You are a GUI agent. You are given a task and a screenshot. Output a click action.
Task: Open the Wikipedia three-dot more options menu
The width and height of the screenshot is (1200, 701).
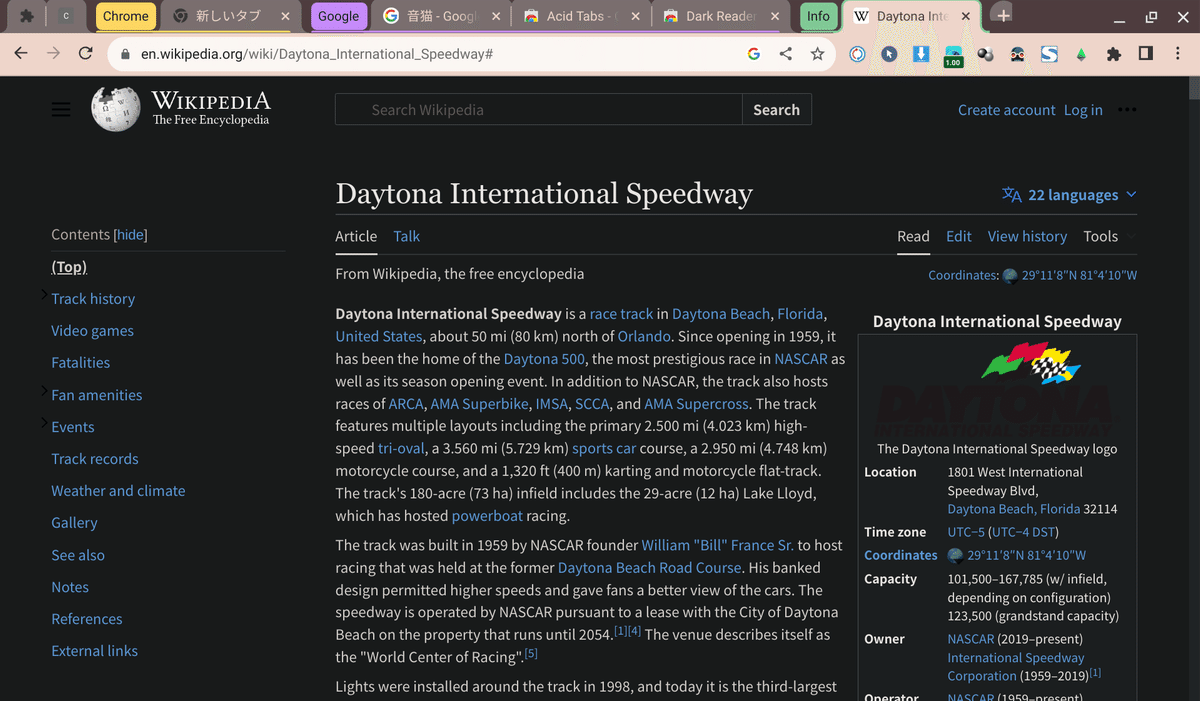click(x=1127, y=110)
